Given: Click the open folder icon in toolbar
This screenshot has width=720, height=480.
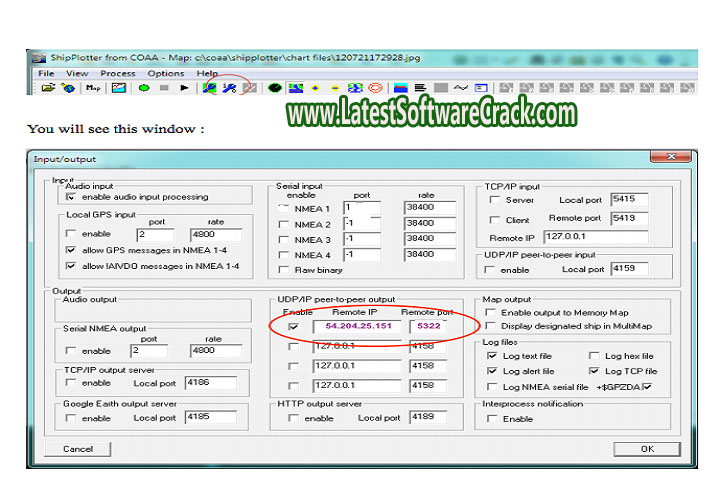Looking at the screenshot, I should (47, 88).
